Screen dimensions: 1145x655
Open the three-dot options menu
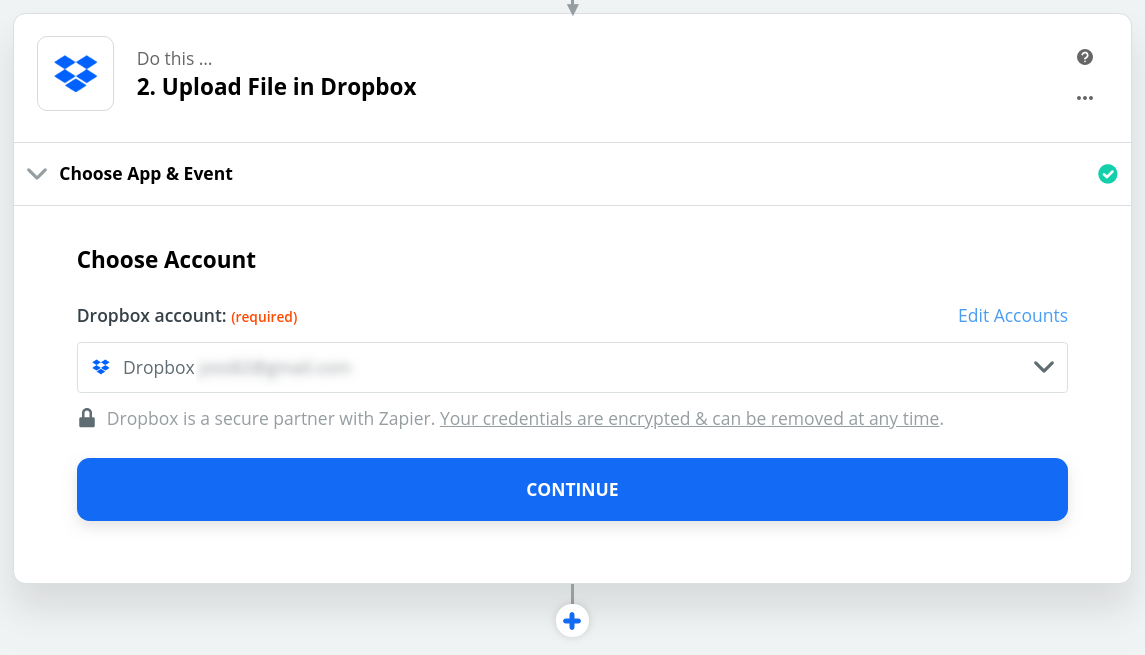tap(1085, 98)
